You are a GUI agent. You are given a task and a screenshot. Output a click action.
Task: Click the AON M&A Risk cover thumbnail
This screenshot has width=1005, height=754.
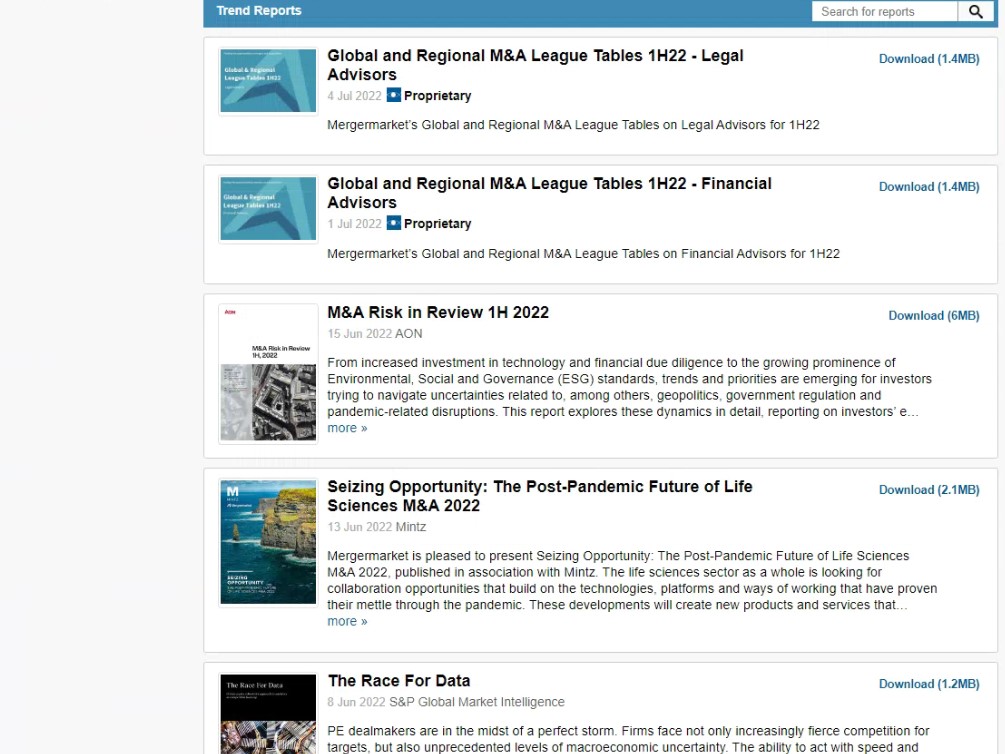pos(268,373)
